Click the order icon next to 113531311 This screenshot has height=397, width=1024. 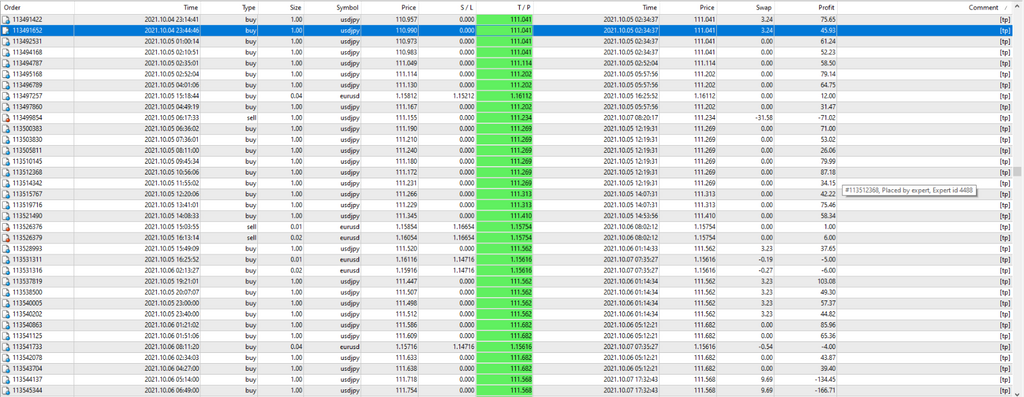point(6,259)
